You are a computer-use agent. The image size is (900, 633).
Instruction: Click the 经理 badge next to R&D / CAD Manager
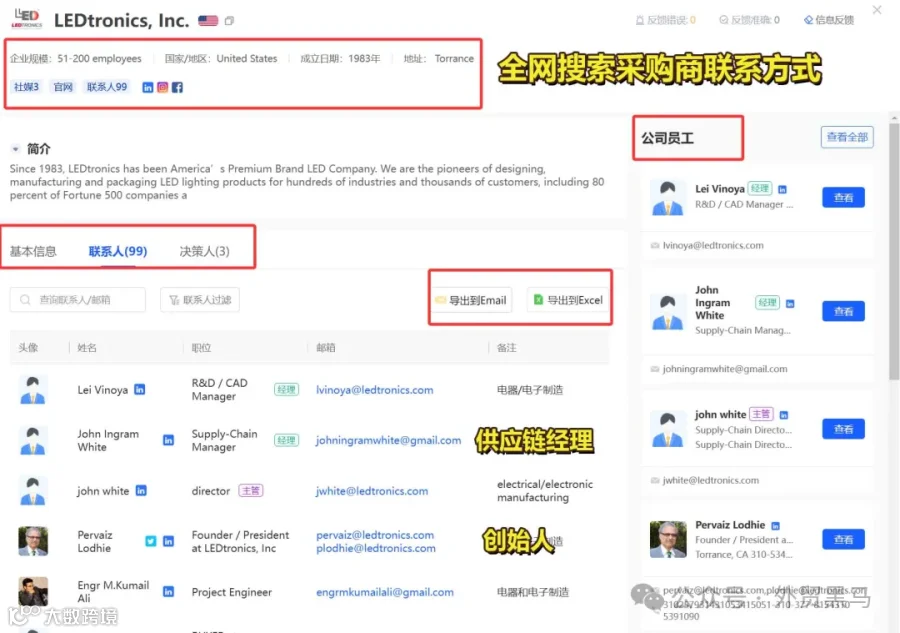tap(286, 390)
